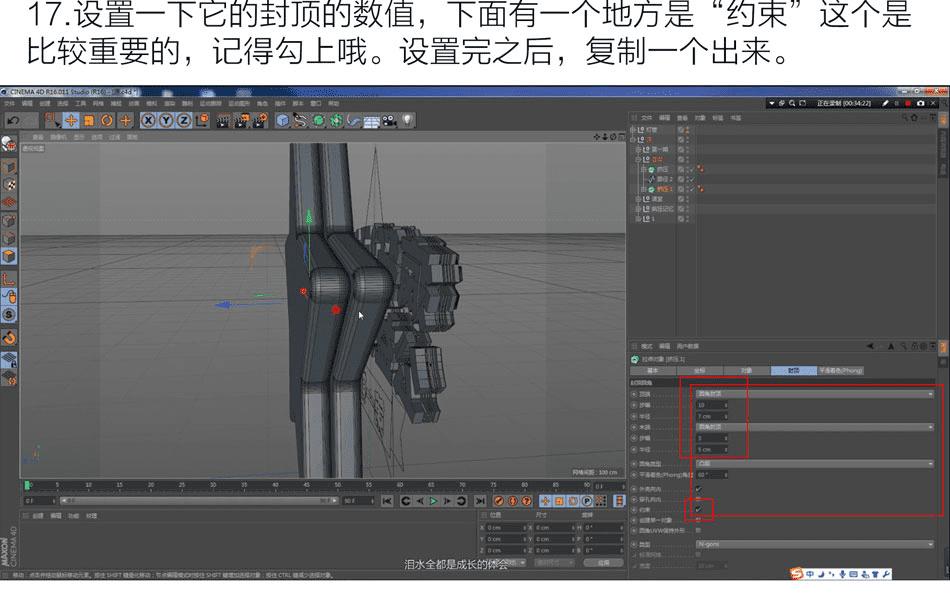This screenshot has width=950, height=600.
Task: Add a Light object
Action: click(408, 121)
